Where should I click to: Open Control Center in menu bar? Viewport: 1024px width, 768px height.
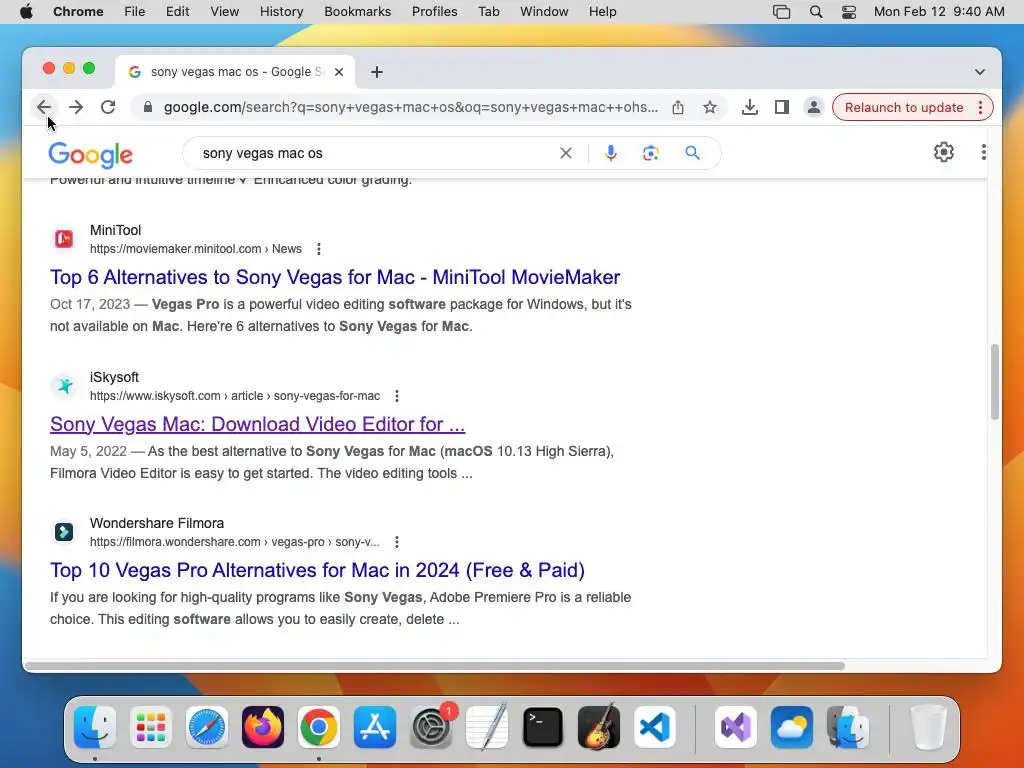(x=848, y=12)
